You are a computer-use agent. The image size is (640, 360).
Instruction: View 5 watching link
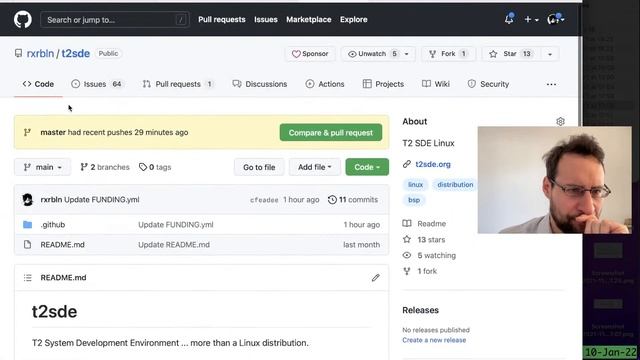coord(429,256)
